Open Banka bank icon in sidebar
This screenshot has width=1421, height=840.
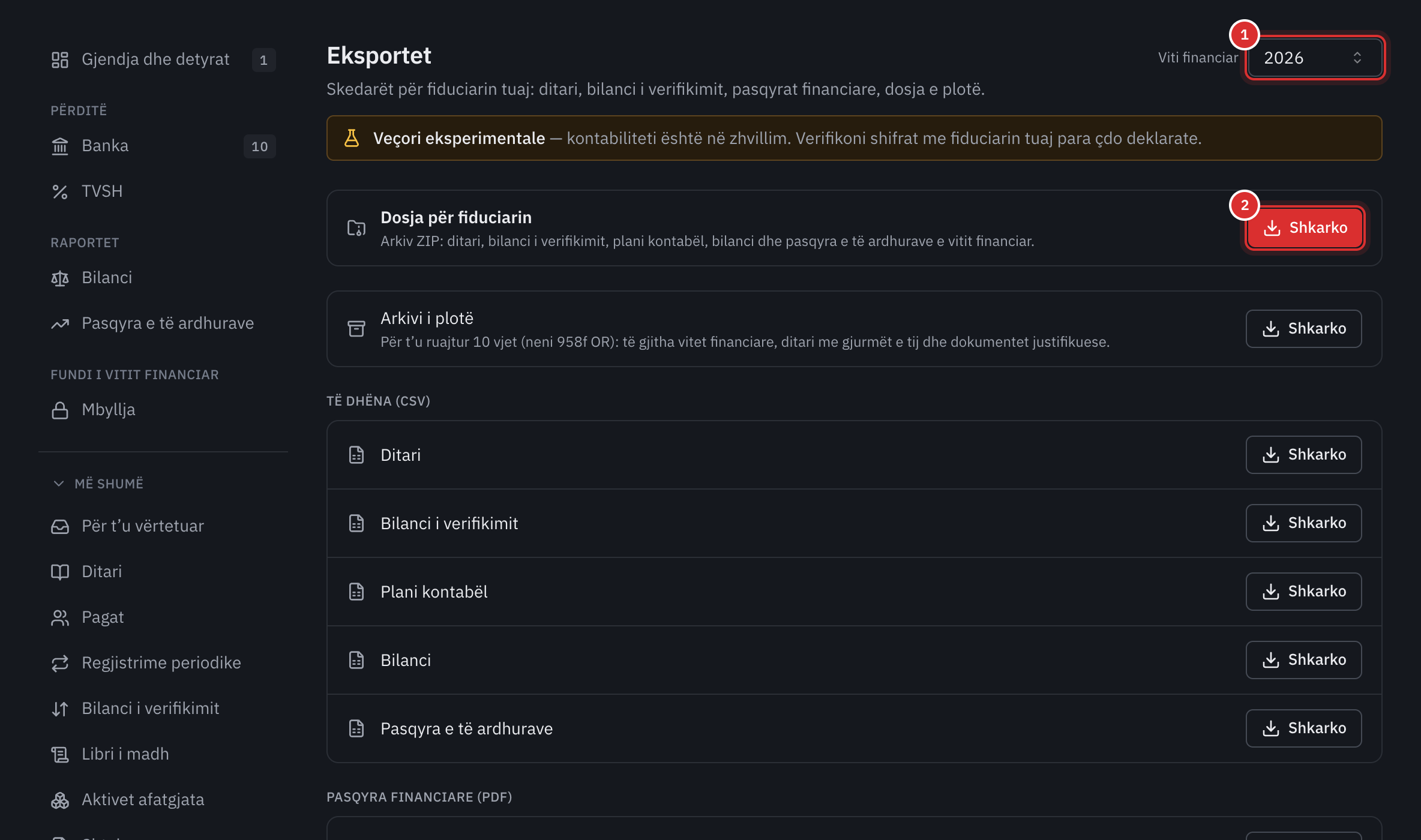pyautogui.click(x=60, y=146)
